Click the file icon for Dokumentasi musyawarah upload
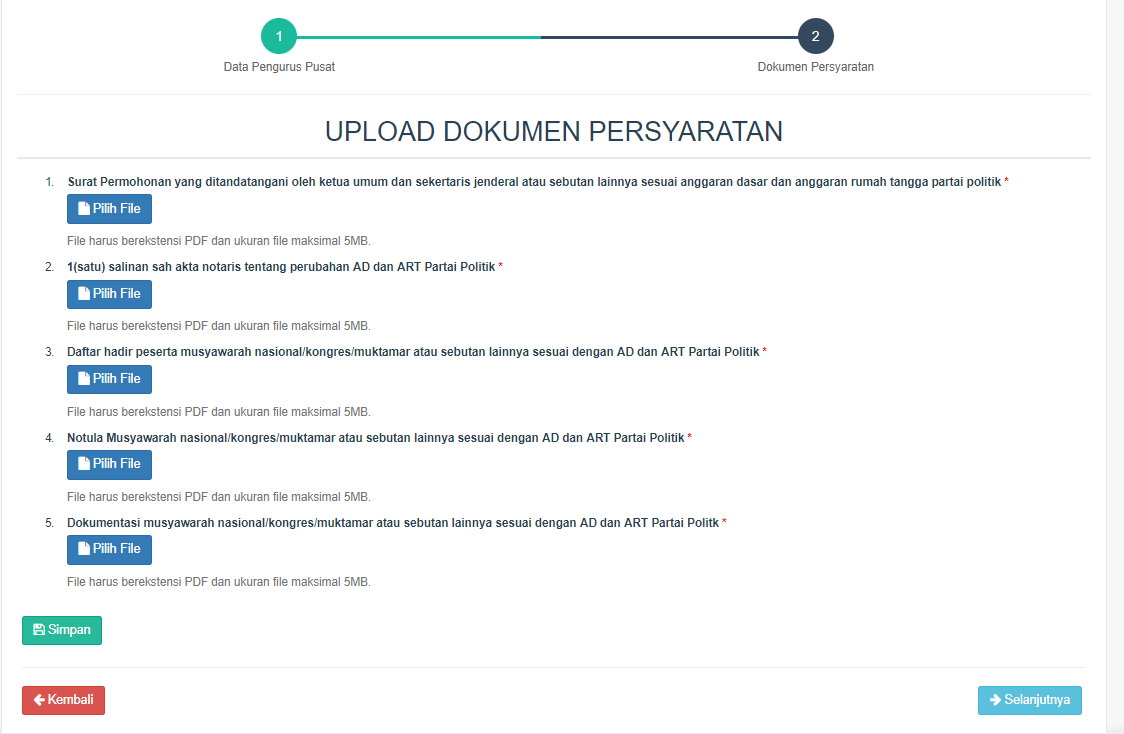Image resolution: width=1124 pixels, height=734 pixels. tap(84, 549)
